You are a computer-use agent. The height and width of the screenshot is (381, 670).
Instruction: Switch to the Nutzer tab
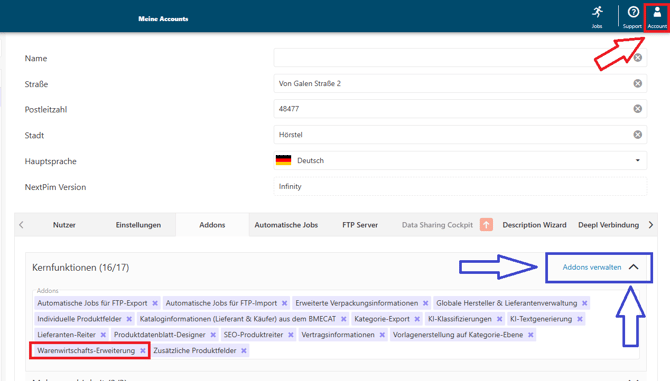(64, 225)
